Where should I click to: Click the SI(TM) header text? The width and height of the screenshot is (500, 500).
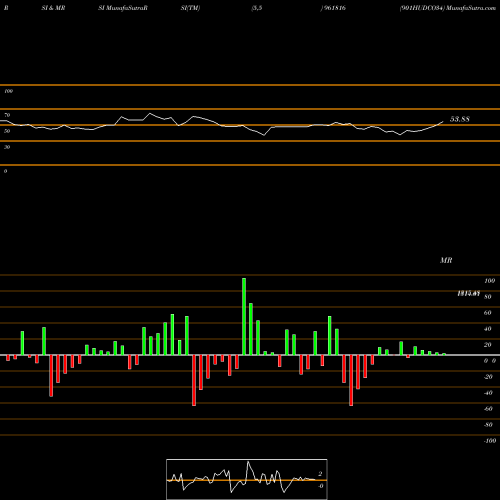pos(190,8)
